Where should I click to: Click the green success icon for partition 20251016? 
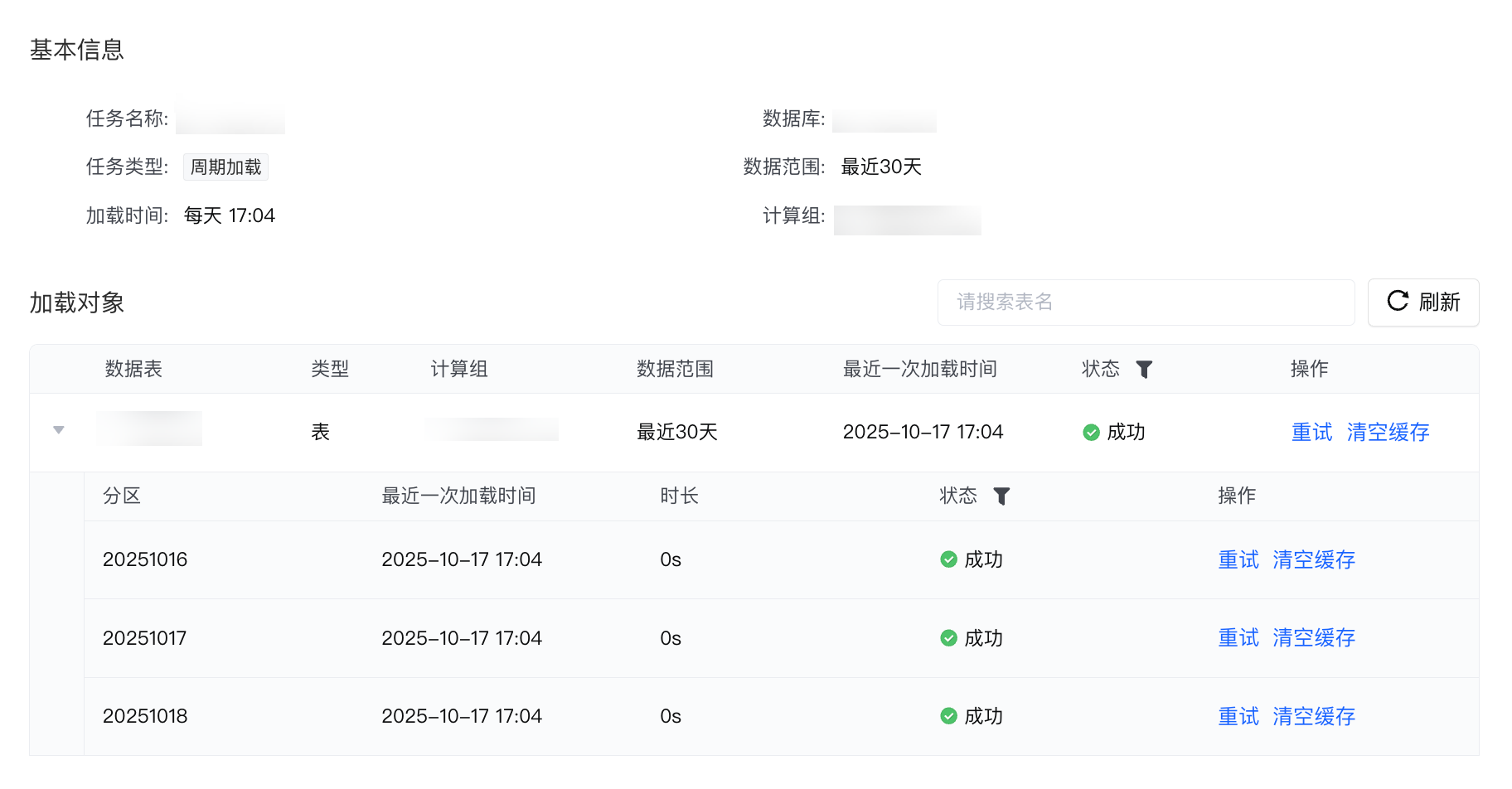click(x=948, y=560)
